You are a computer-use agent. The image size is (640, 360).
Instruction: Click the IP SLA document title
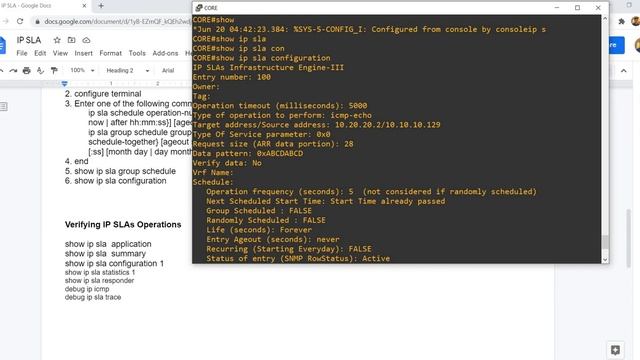point(29,40)
